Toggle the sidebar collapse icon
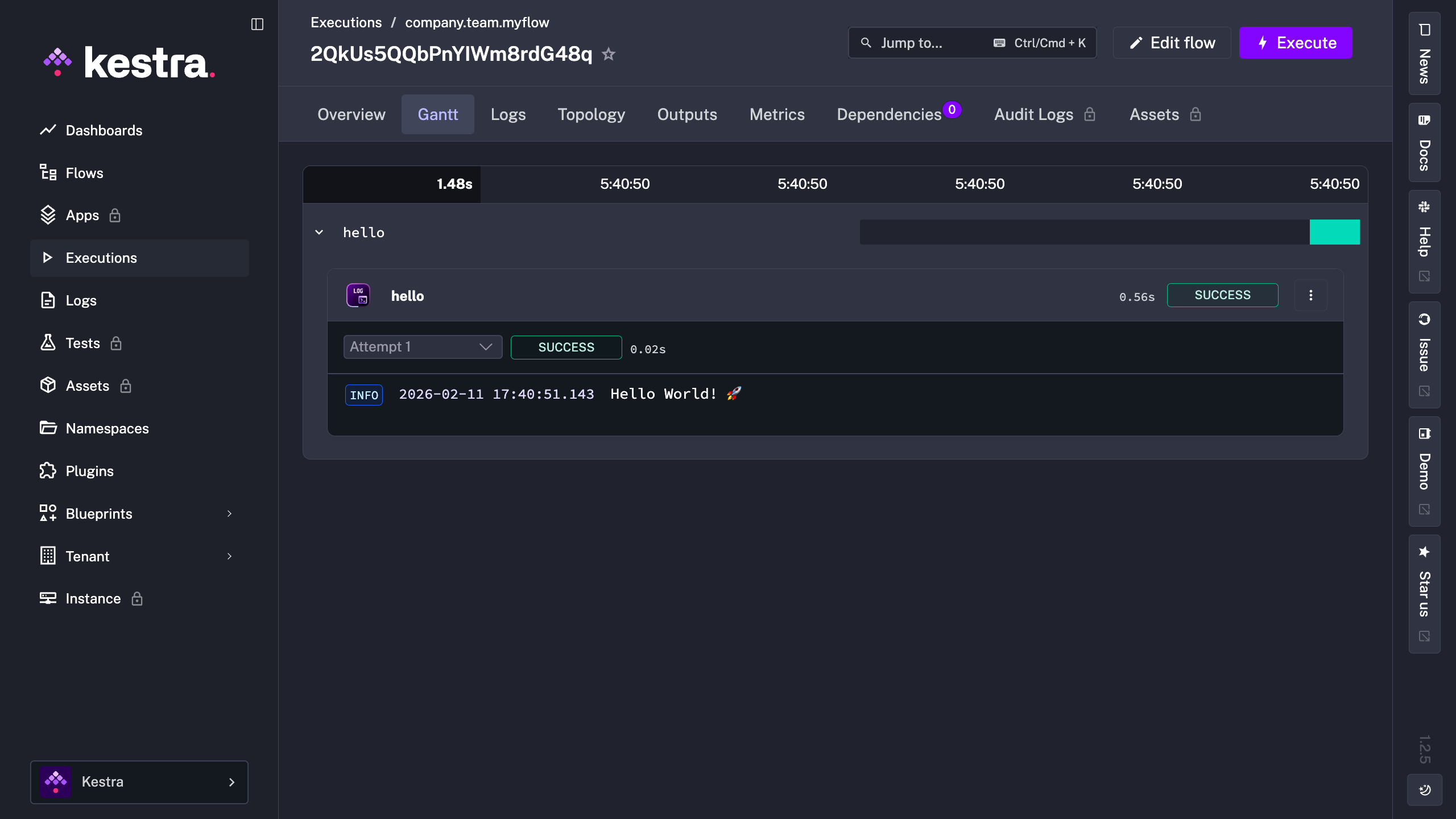This screenshot has width=1456, height=819. click(x=257, y=24)
